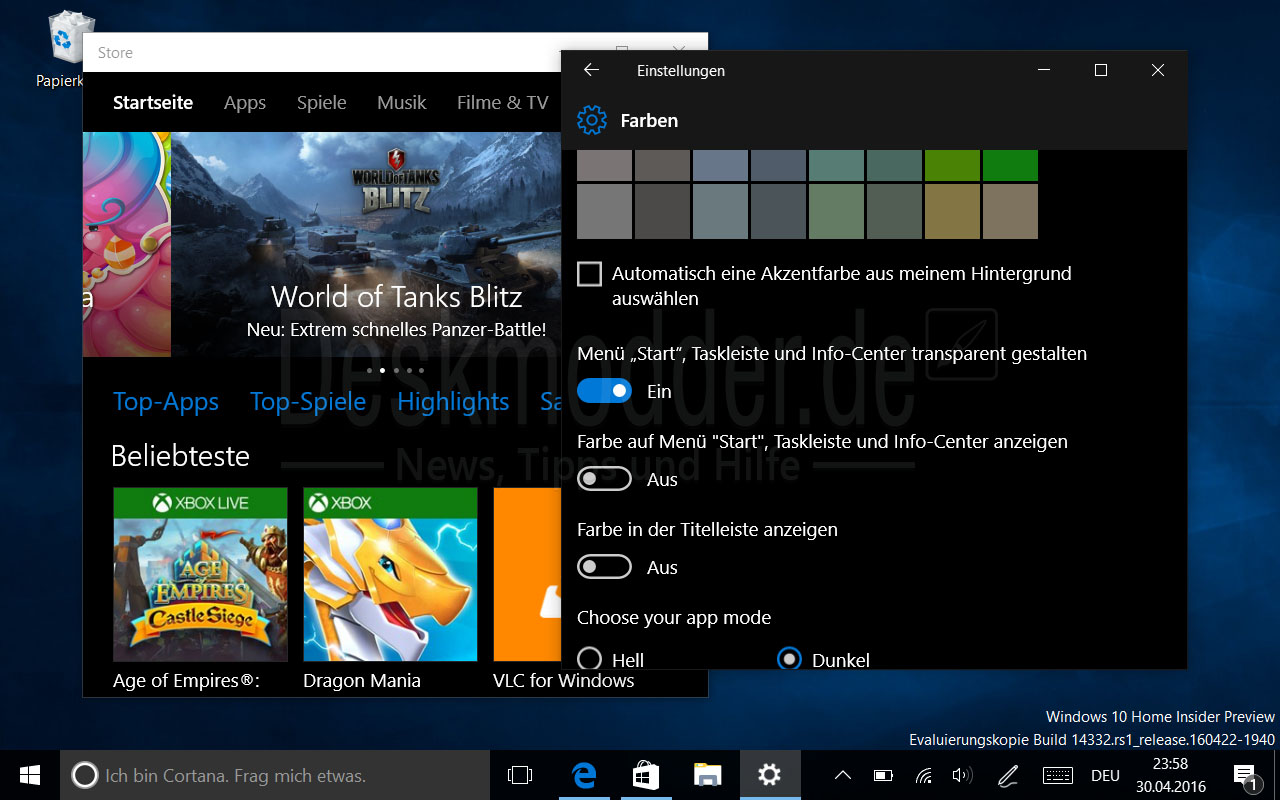Select the Hell app mode
1280x800 pixels.
pos(590,659)
